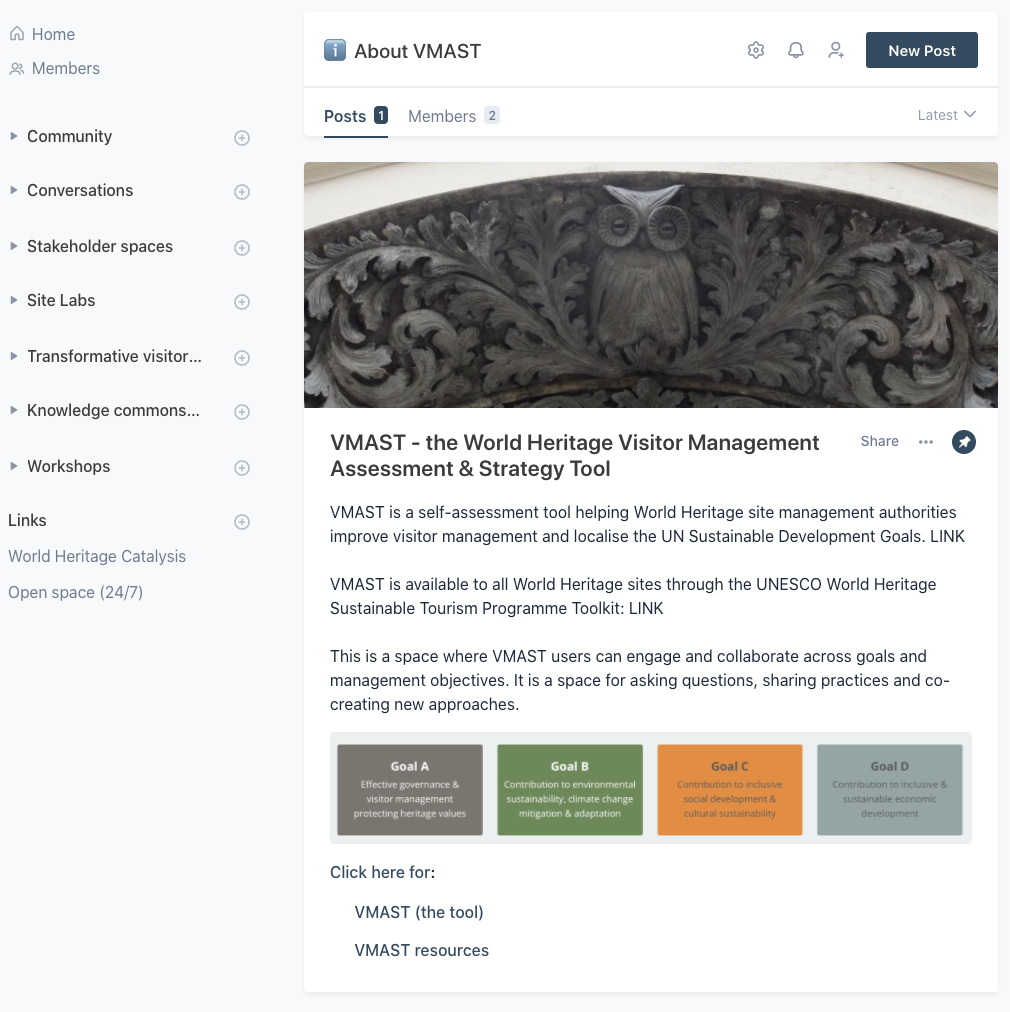The height and width of the screenshot is (1012, 1010).
Task: Toggle the pin icon on the VMAST post
Action: (x=964, y=442)
